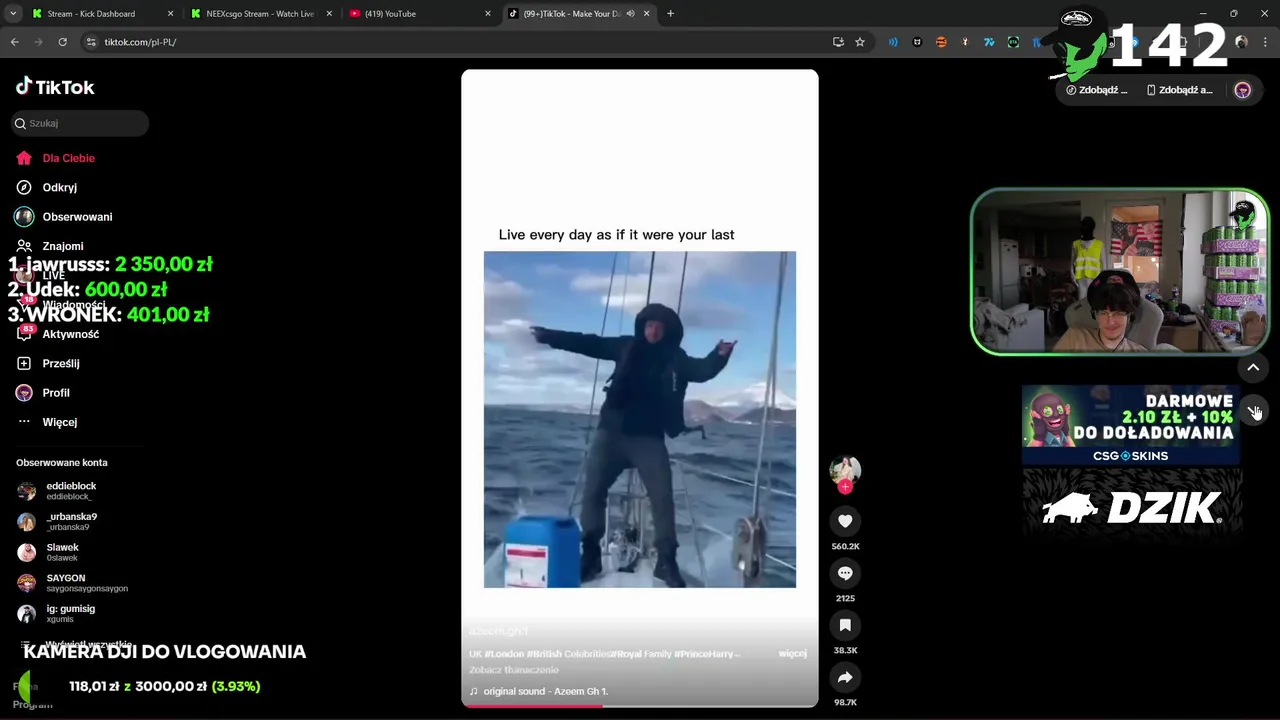Expand the Więcej sidebar menu
Image resolution: width=1280 pixels, height=720 pixels.
click(47, 422)
